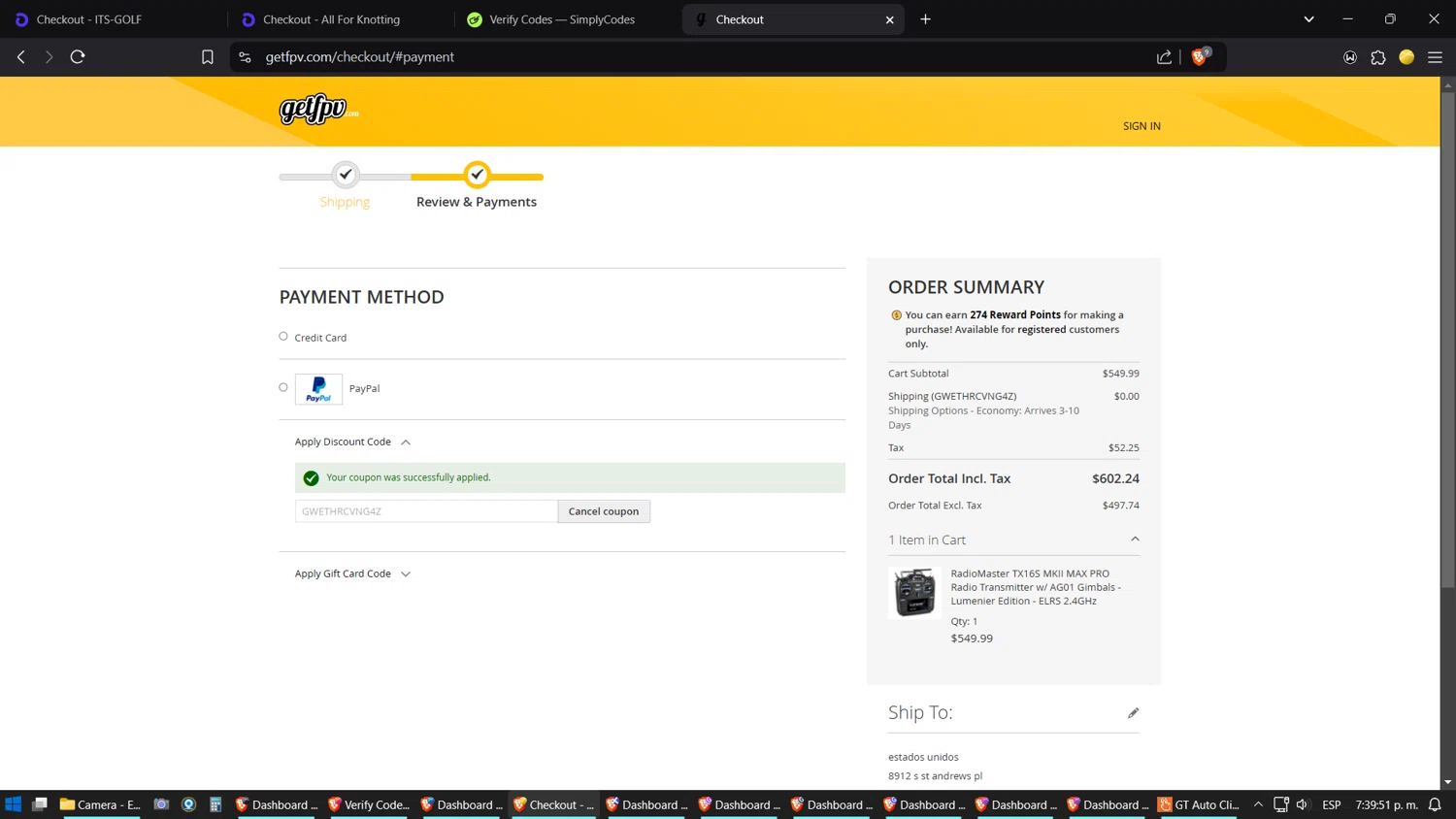Open Task View taskbar icon
Viewport: 1456px width, 819px height.
pyautogui.click(x=40, y=804)
